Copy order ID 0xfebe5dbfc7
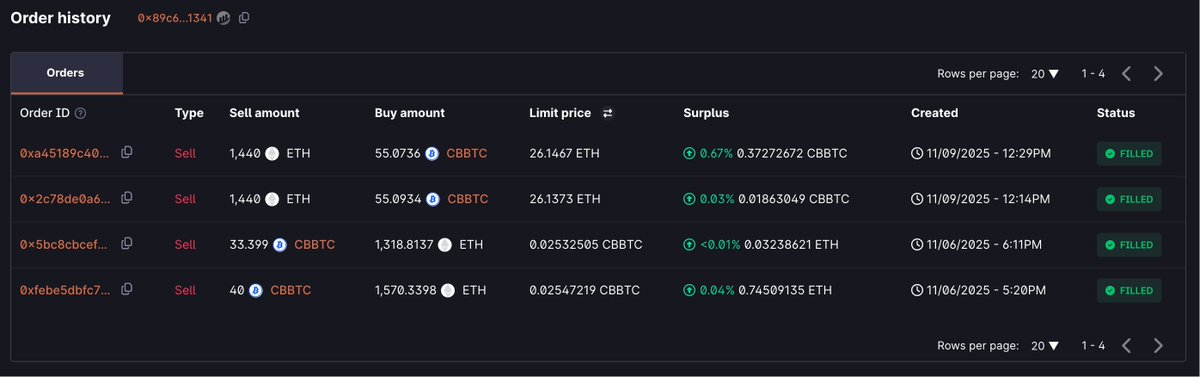Image resolution: width=1200 pixels, height=377 pixels. (127, 290)
